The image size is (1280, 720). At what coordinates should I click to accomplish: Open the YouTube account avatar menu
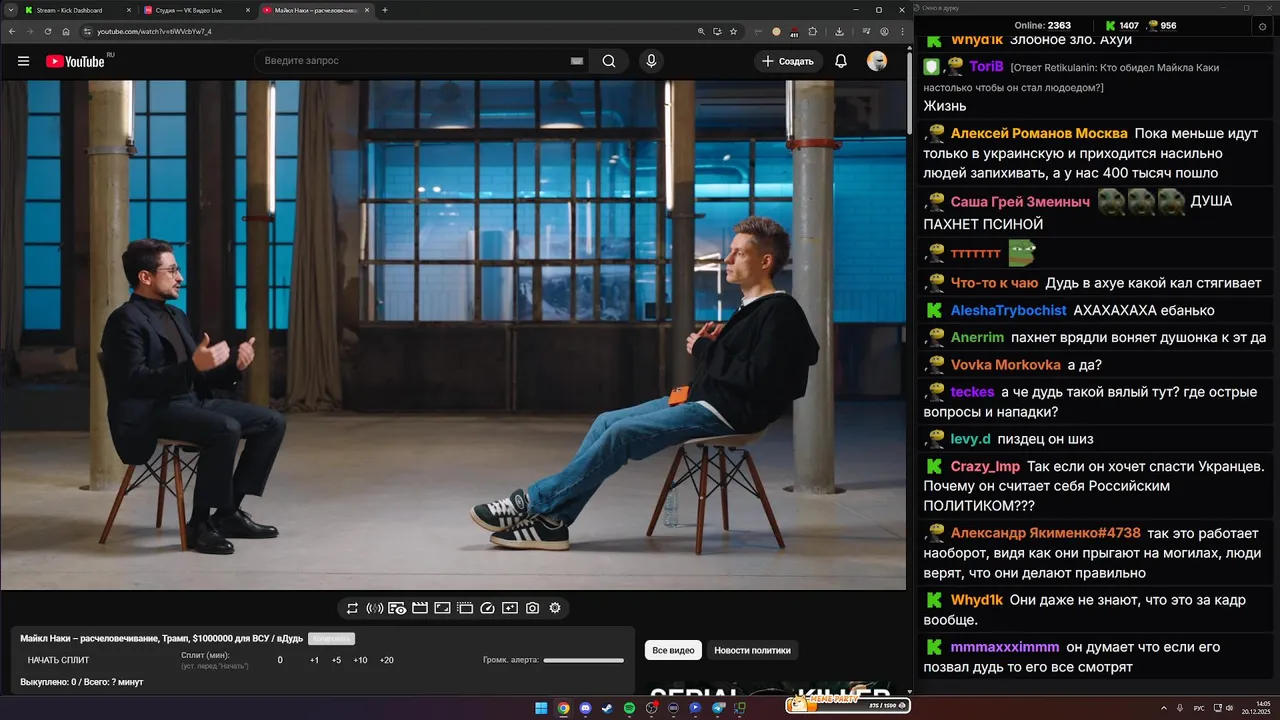click(x=877, y=61)
